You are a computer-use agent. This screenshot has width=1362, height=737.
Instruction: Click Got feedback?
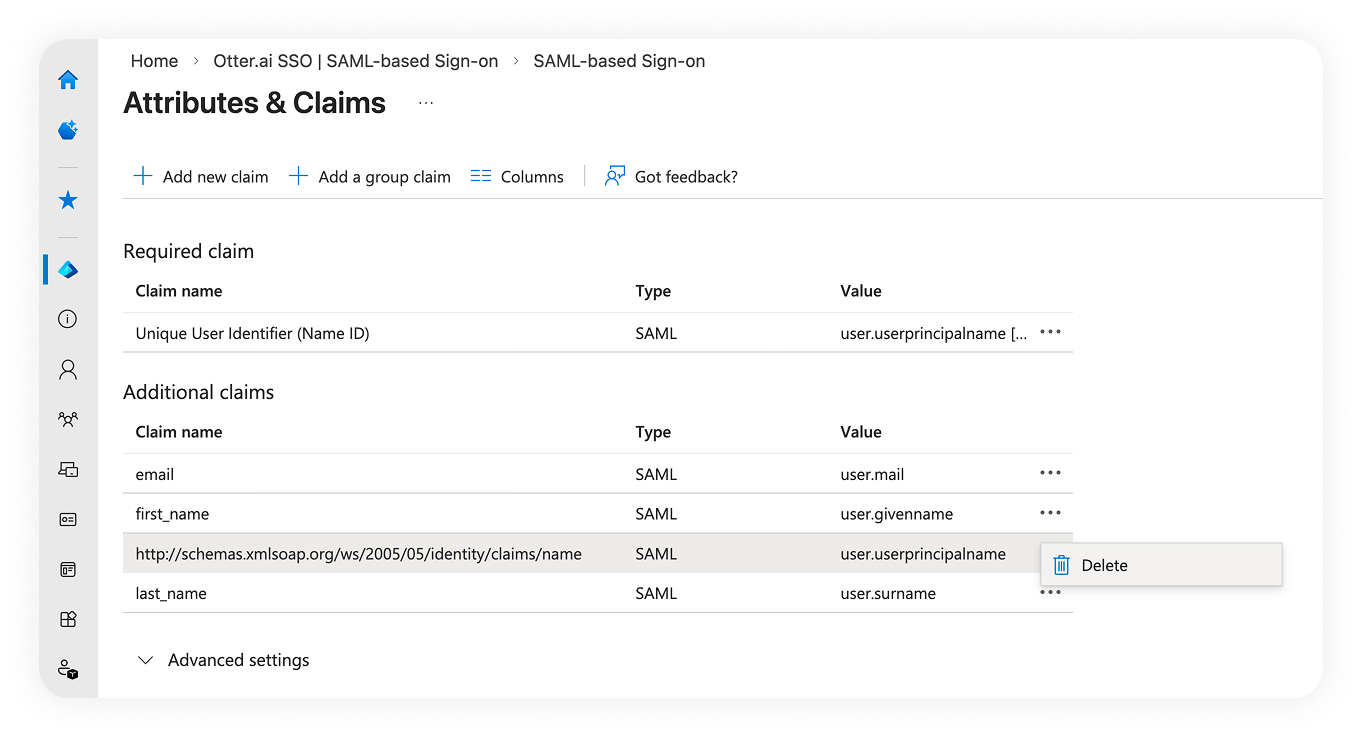671,177
